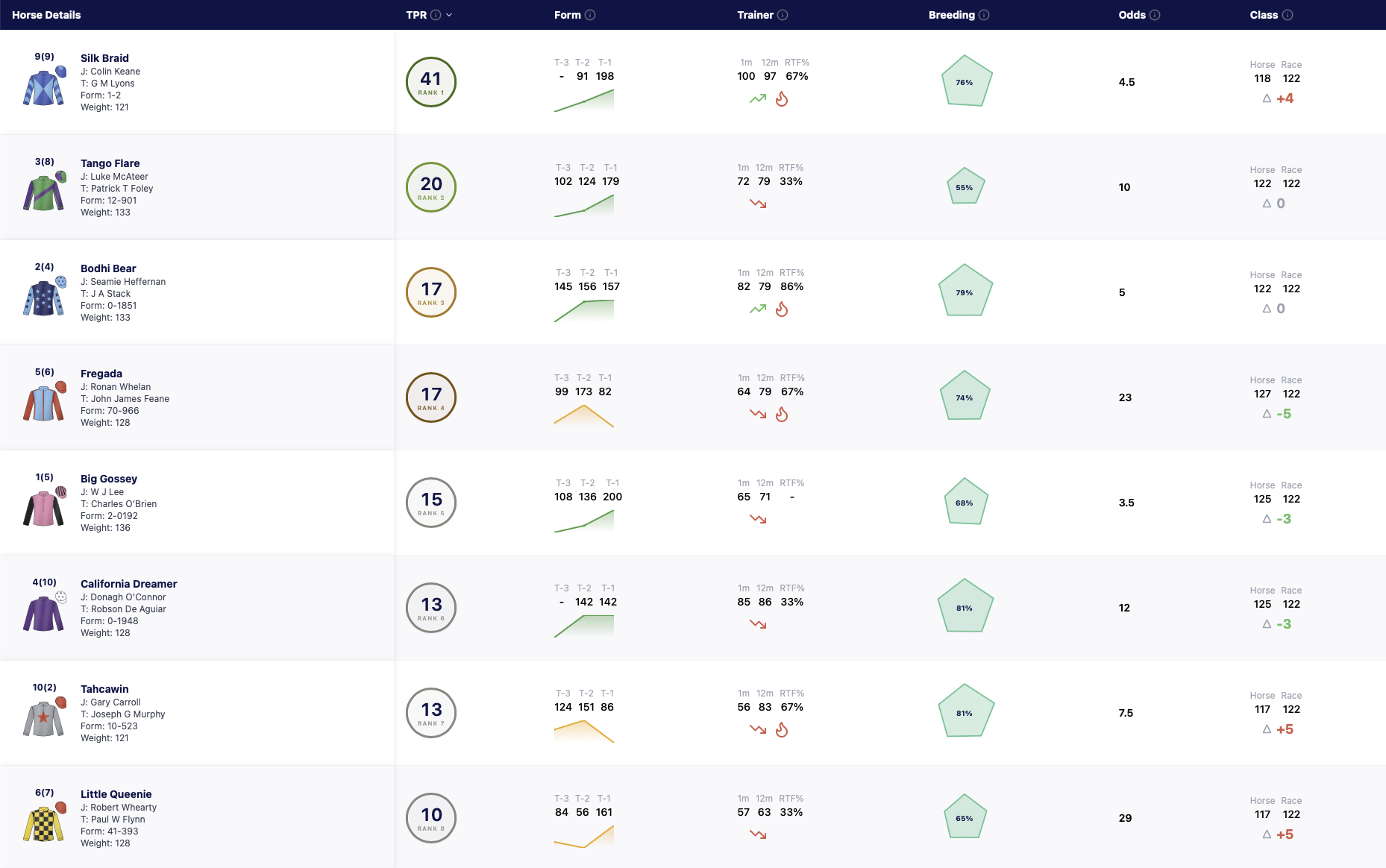Image resolution: width=1386 pixels, height=868 pixels.
Task: Open the Silk Braid horse name link
Action: 104,58
